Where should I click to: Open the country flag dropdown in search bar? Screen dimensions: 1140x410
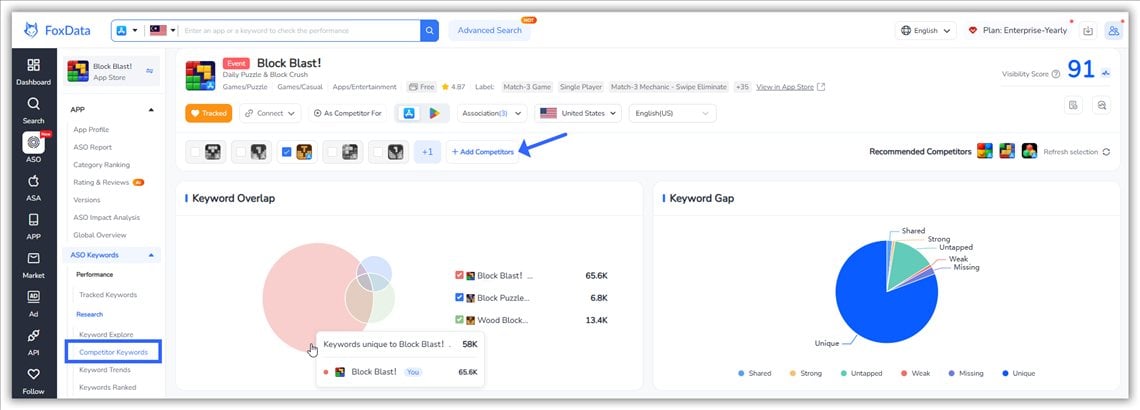click(x=163, y=31)
